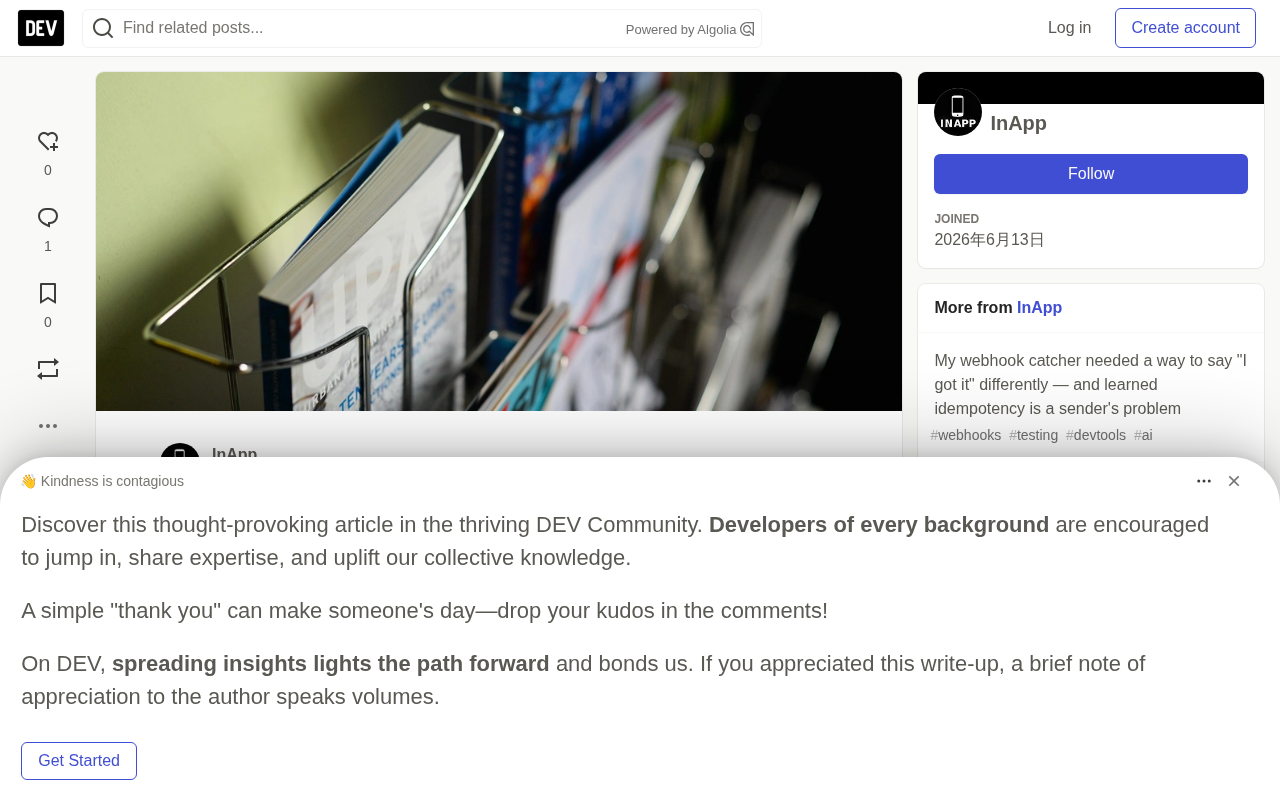Add a heart reaction to the post
The image size is (1280, 800).
(48, 142)
